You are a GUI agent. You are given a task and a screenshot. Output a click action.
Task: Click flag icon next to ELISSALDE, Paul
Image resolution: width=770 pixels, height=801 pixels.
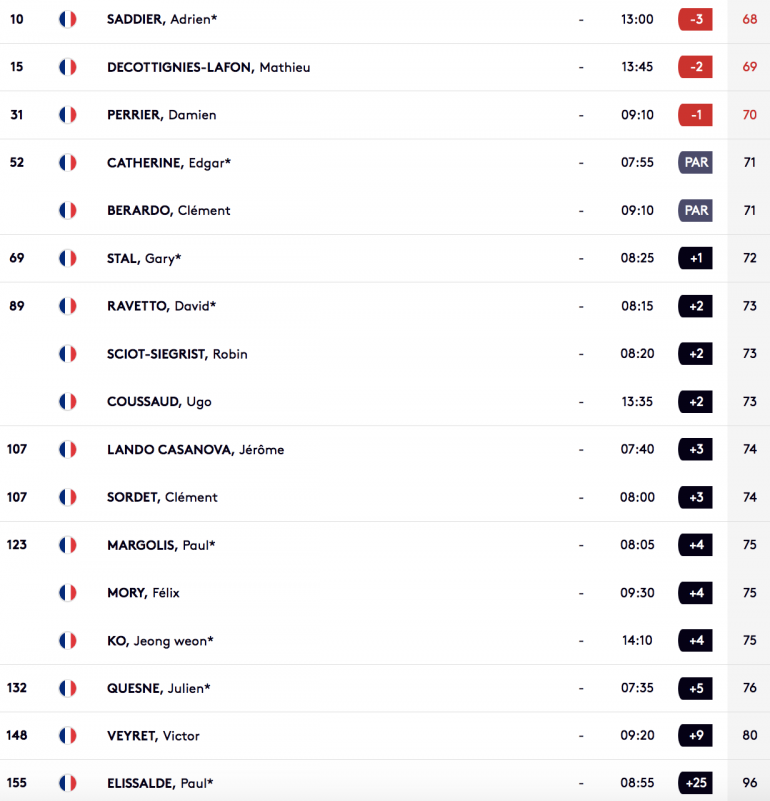pyautogui.click(x=67, y=783)
